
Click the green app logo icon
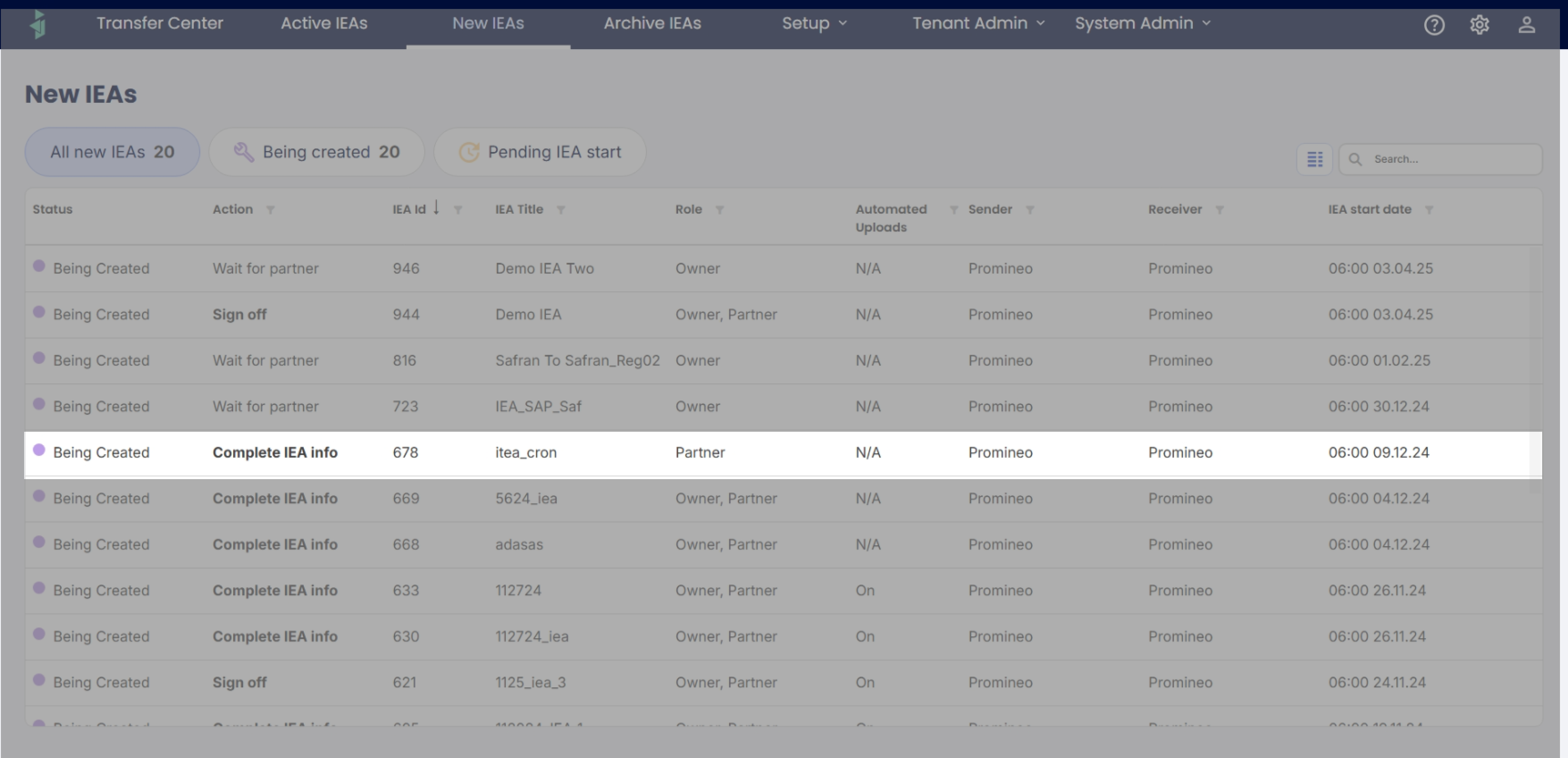click(38, 24)
